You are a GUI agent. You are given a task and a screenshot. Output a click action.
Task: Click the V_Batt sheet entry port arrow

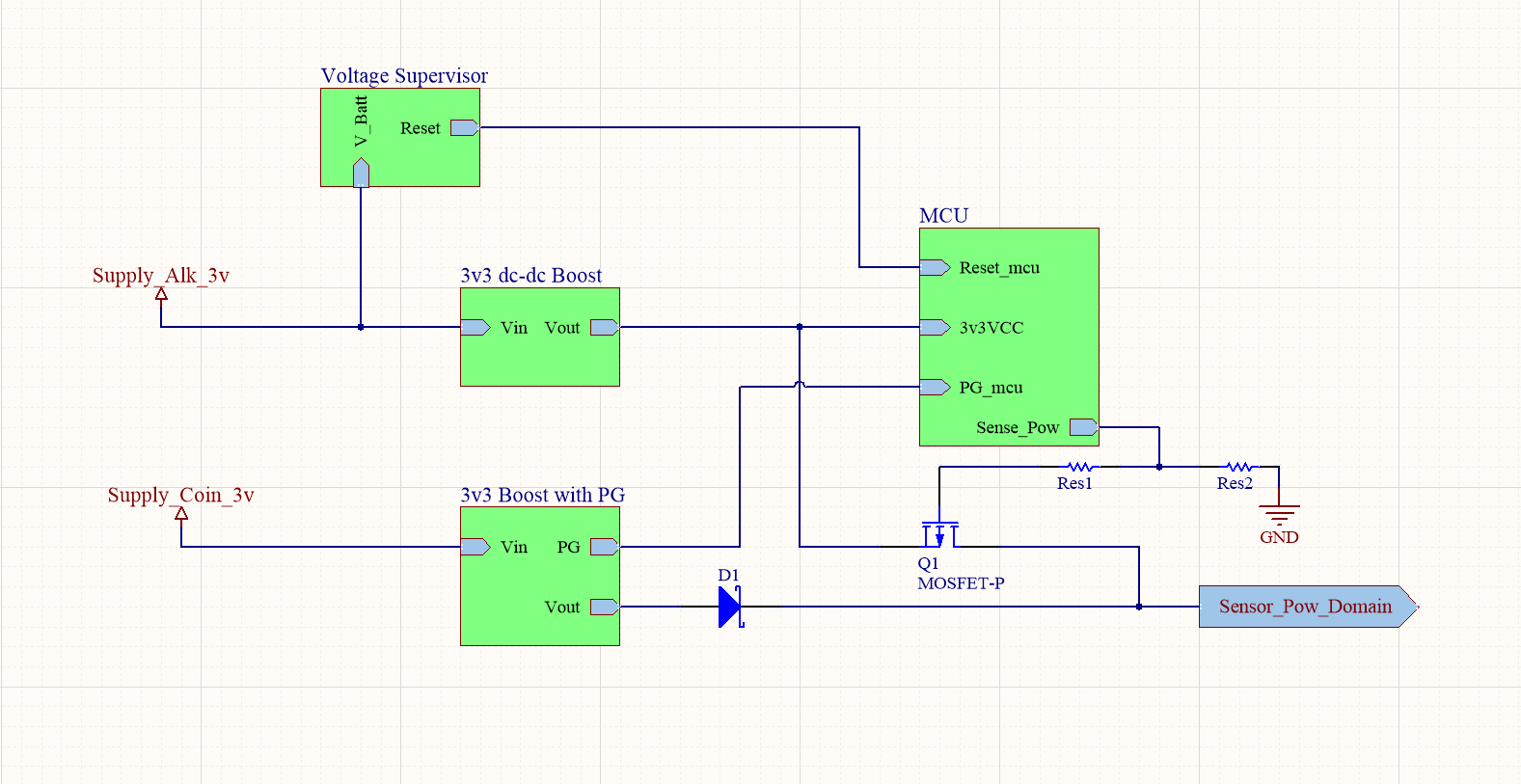(361, 173)
